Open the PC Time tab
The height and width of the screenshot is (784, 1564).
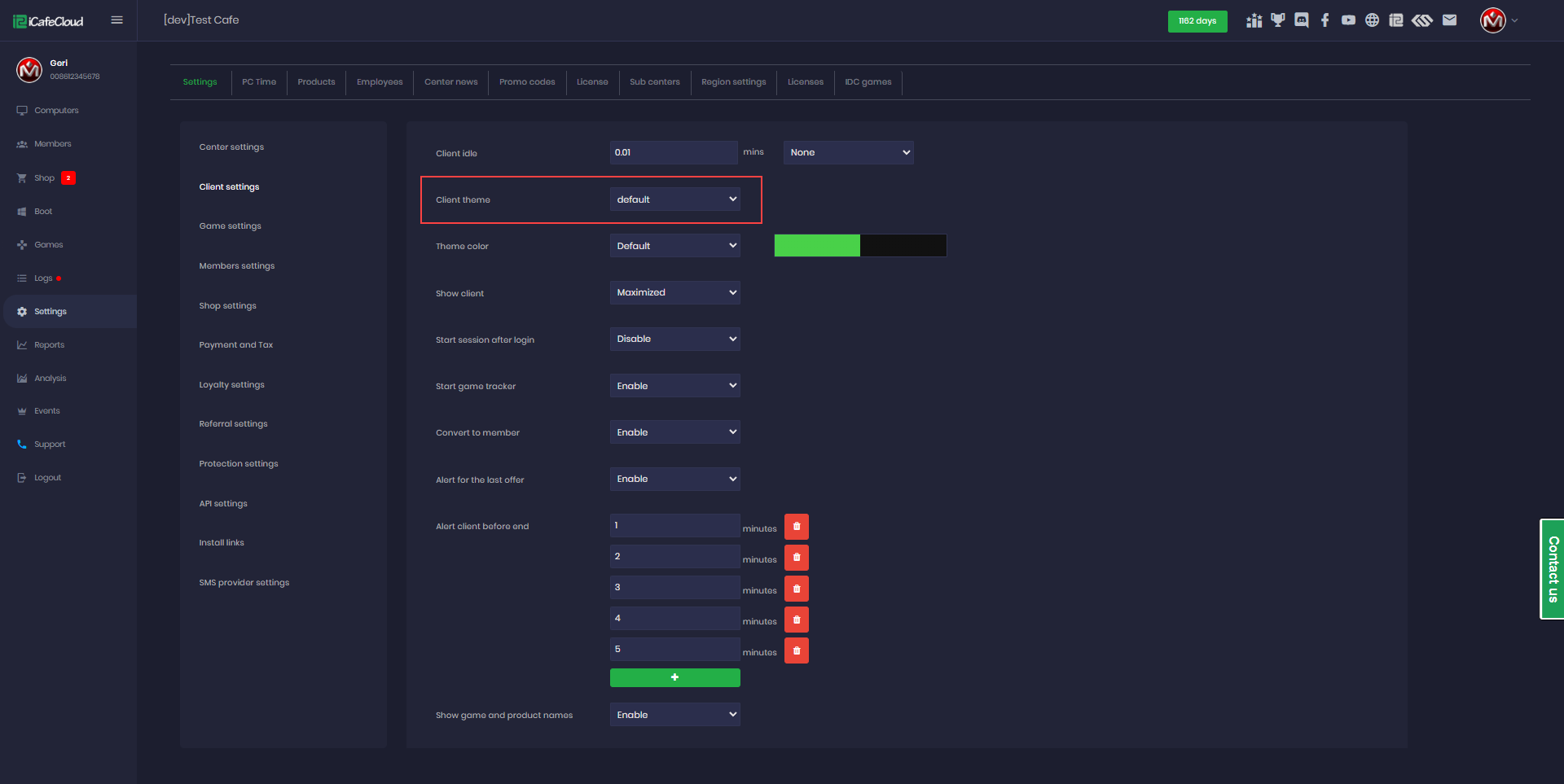tap(259, 82)
